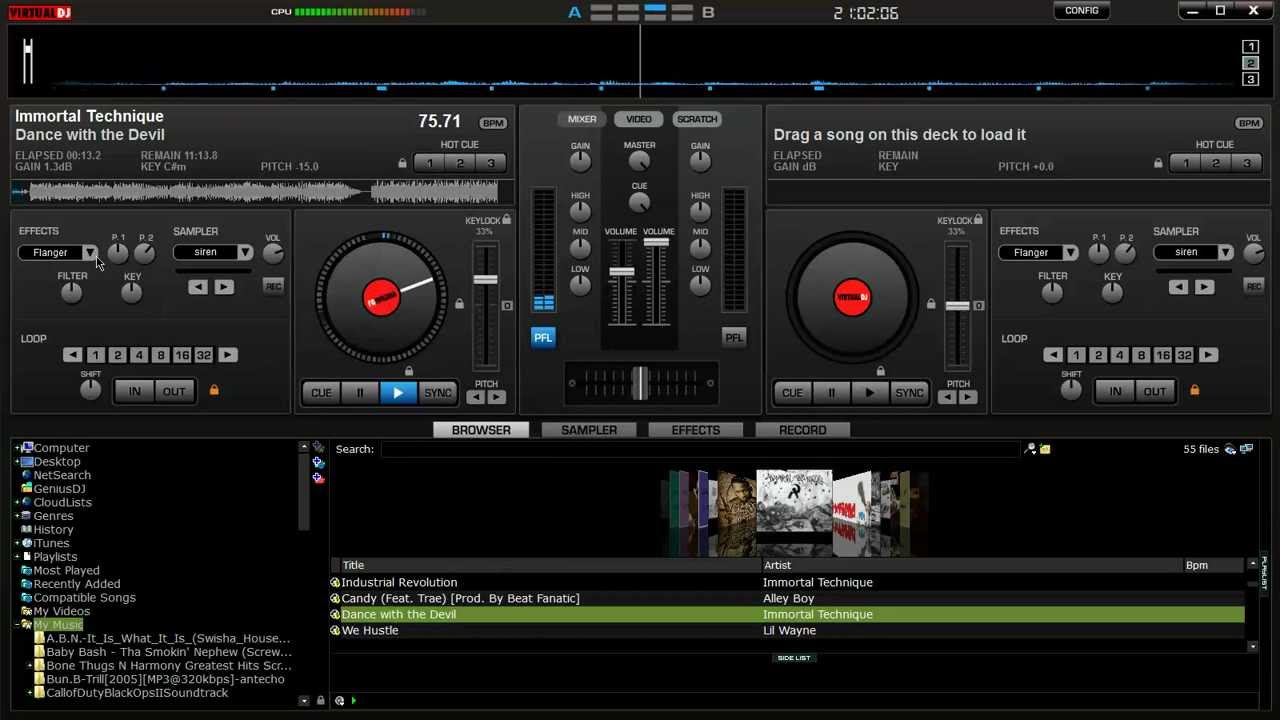This screenshot has width=1280, height=720.
Task: Open the RECORD tab
Action: coord(802,430)
